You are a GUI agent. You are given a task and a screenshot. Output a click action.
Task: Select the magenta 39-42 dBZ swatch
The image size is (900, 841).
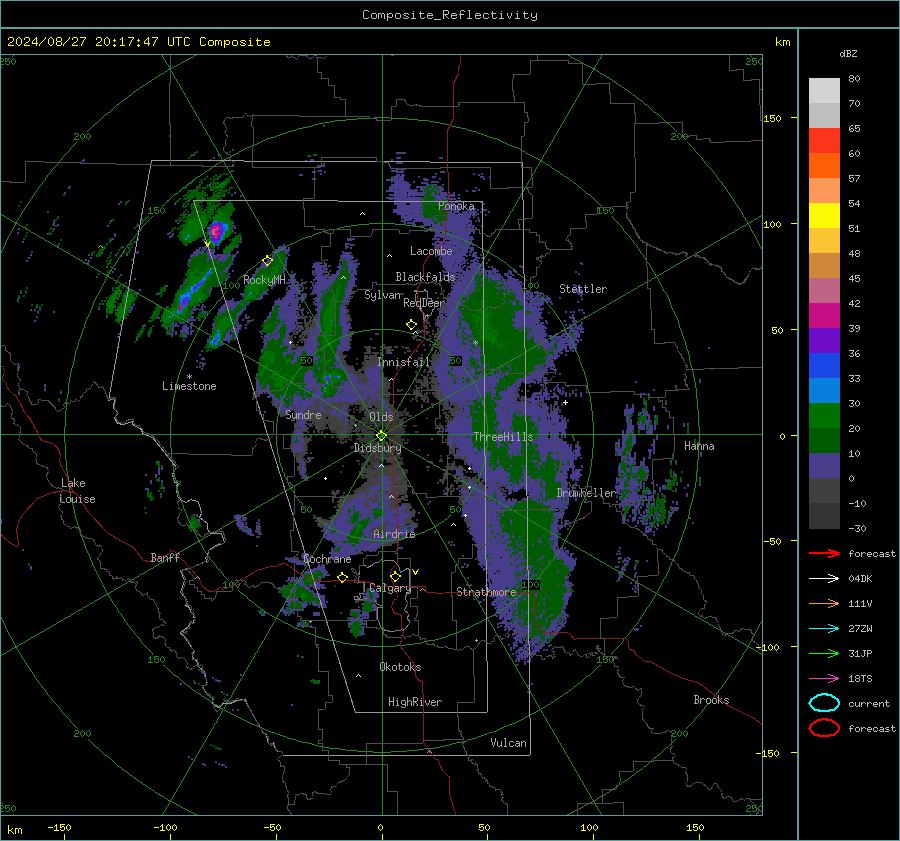click(824, 316)
